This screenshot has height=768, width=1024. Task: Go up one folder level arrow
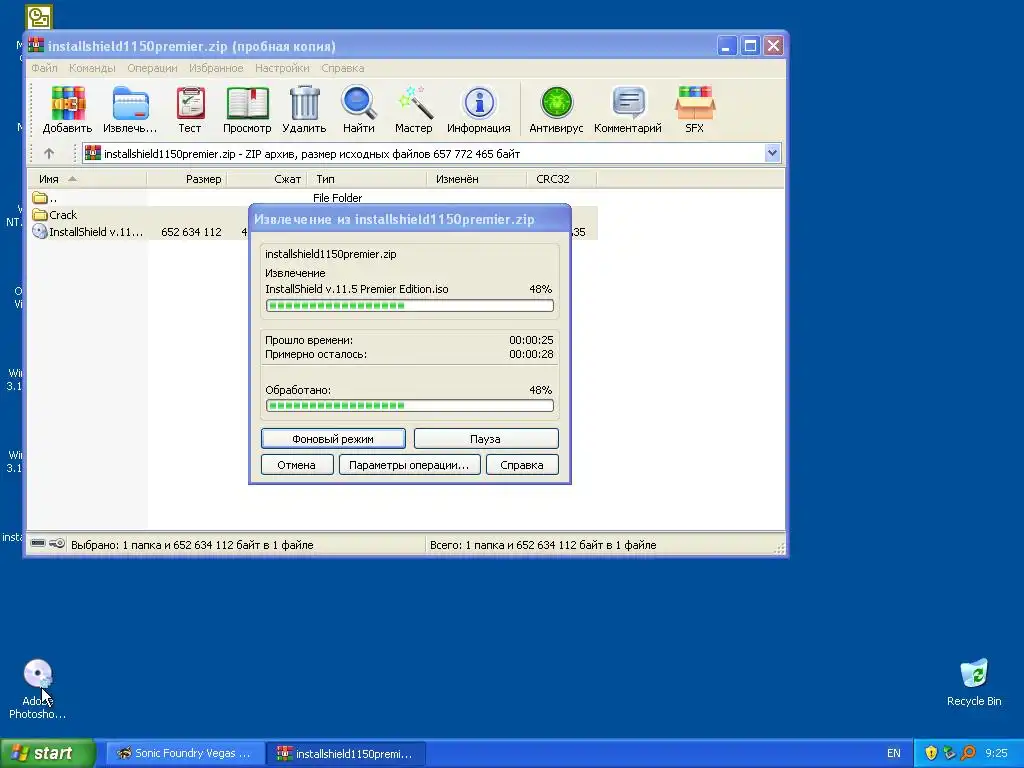49,153
